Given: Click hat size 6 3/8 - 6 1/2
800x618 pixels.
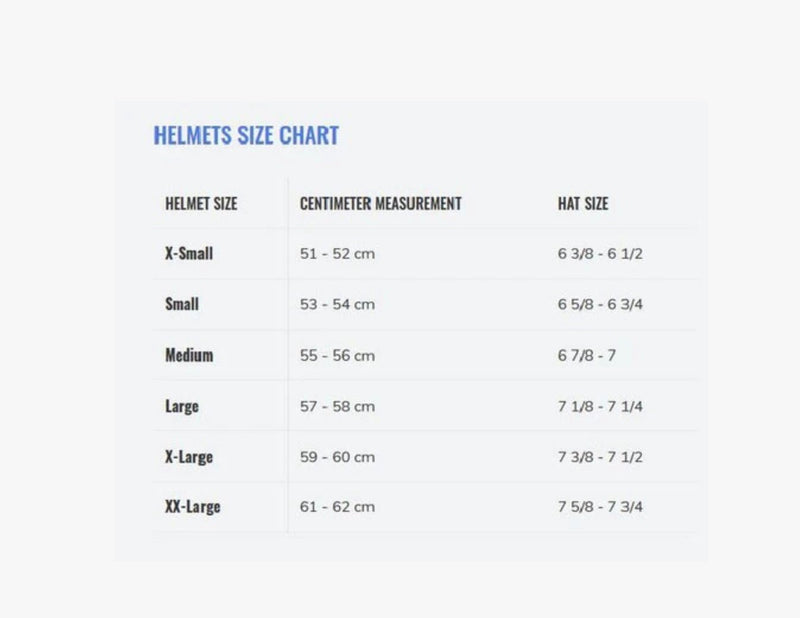Looking at the screenshot, I should pyautogui.click(x=600, y=254).
